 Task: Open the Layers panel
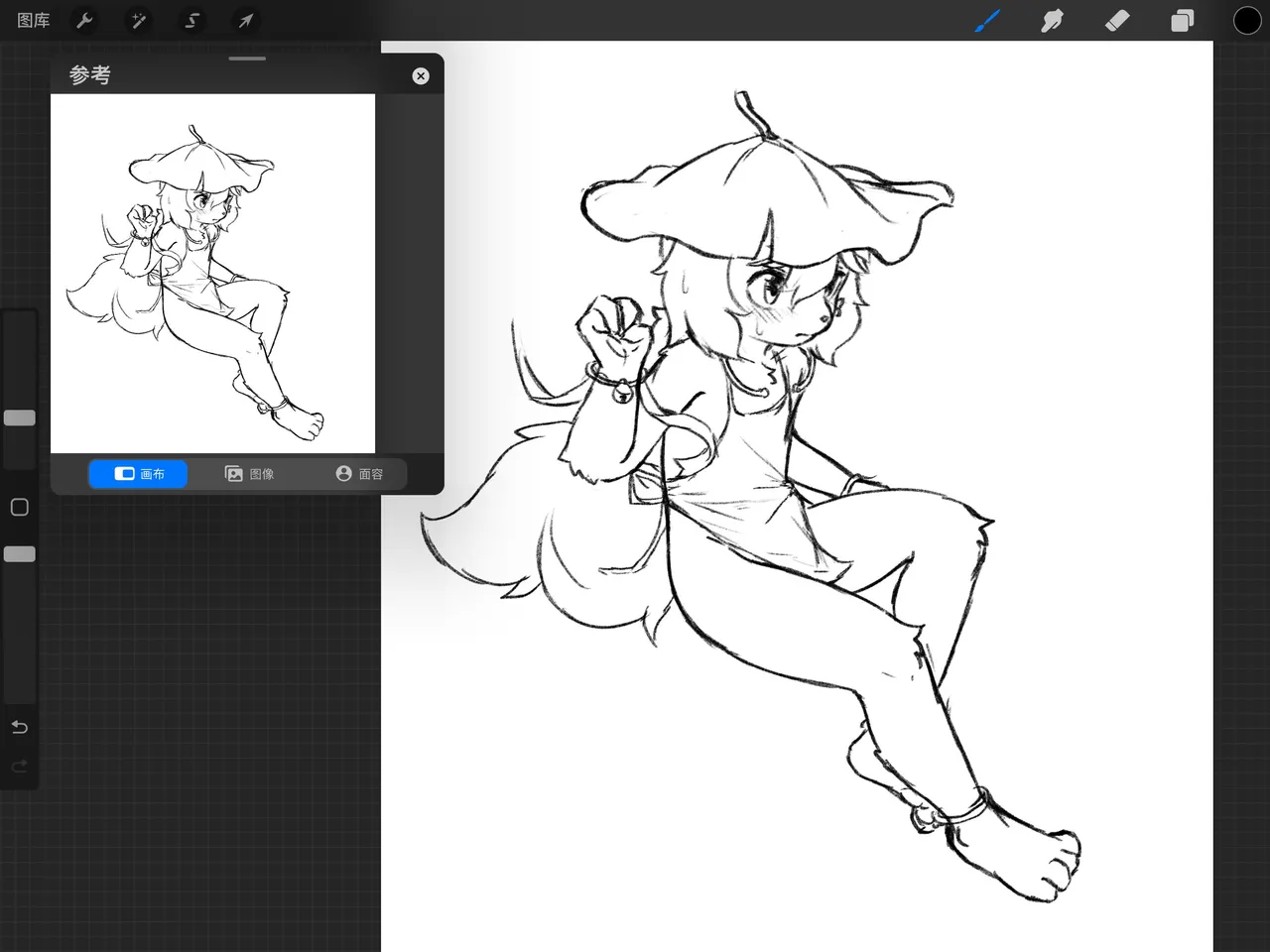tap(1182, 20)
